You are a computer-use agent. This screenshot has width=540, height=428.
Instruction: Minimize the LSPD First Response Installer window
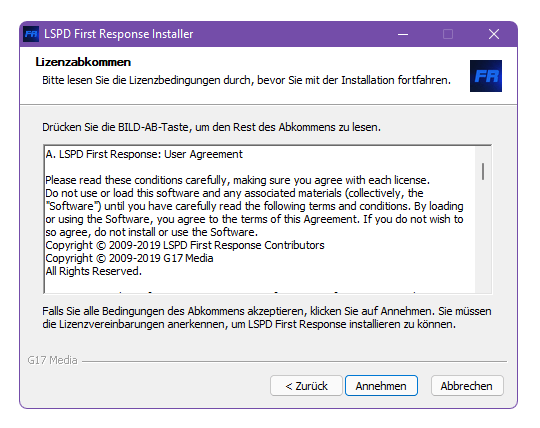[403, 34]
